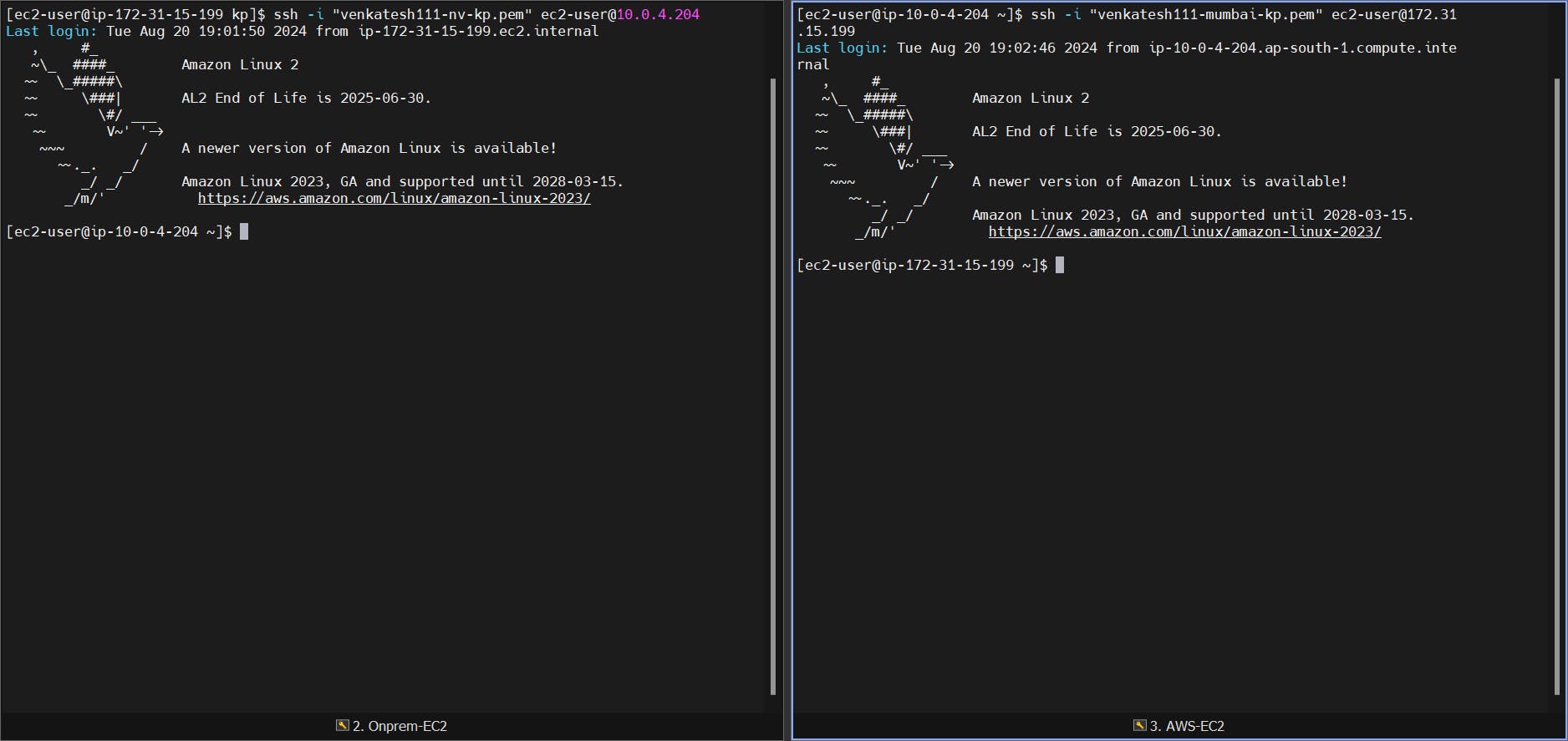The height and width of the screenshot is (741, 1568).
Task: Switch to the 2. Onprem-EC2 tab
Action: pyautogui.click(x=391, y=726)
